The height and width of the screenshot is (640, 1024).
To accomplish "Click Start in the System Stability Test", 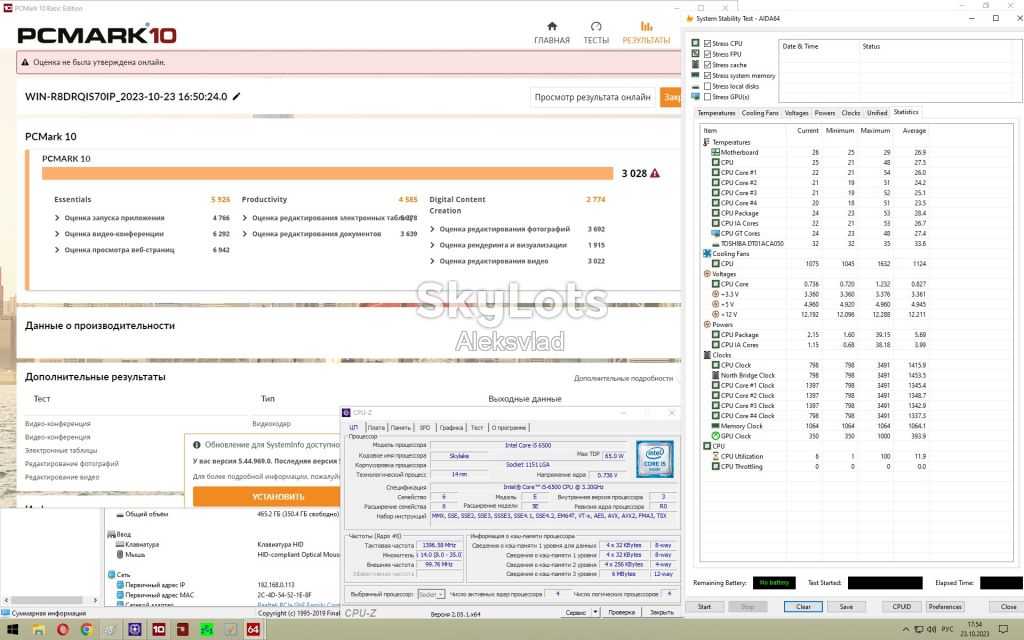I will [x=704, y=607].
